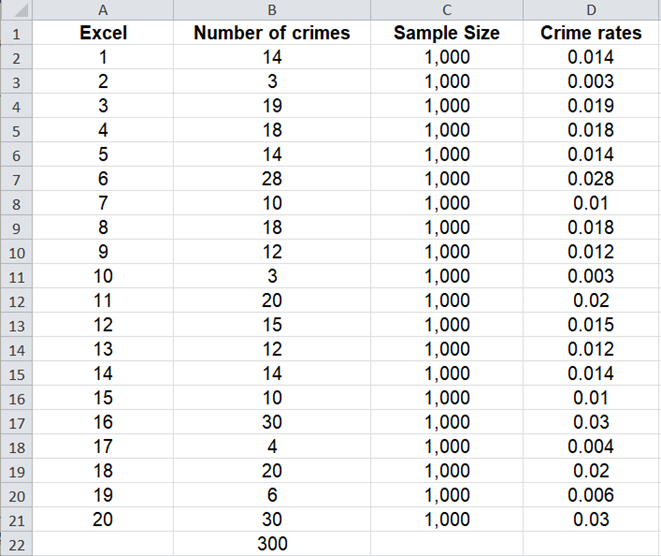Select the Sample Size cell in row 10
Viewport: 661px width, 556px height.
coord(446,252)
